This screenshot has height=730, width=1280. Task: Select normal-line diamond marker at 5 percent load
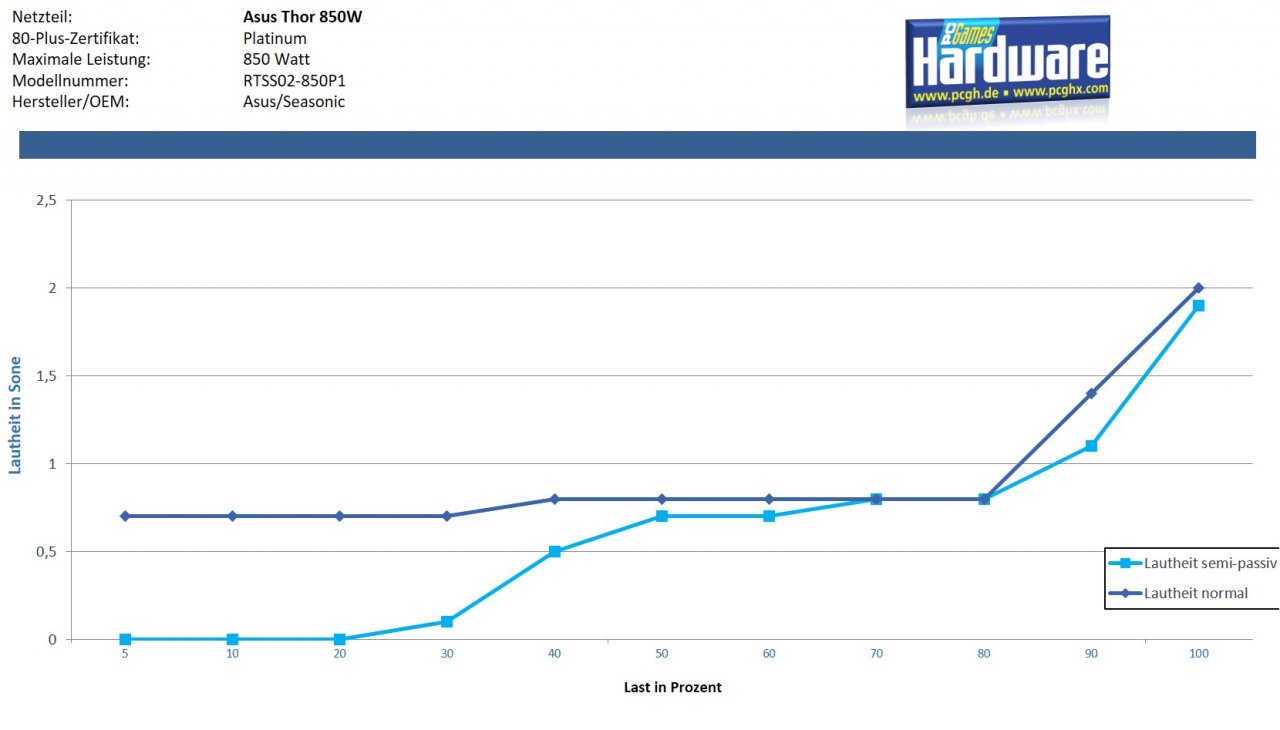click(125, 516)
